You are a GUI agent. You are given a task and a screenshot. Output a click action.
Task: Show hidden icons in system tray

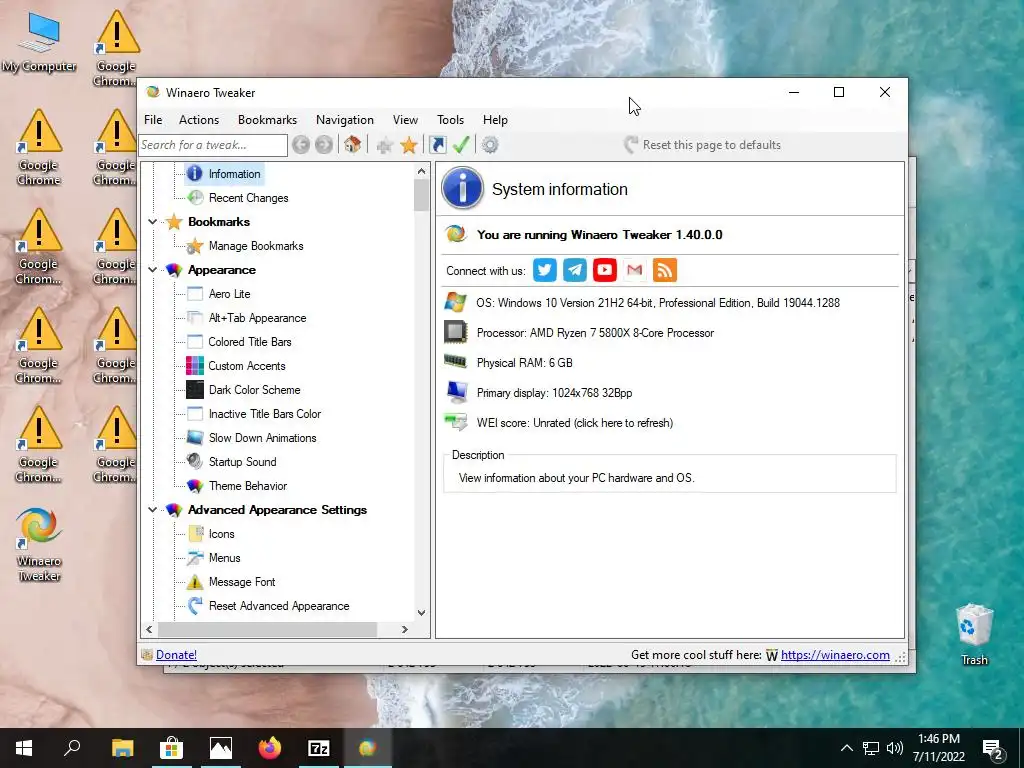(846, 748)
